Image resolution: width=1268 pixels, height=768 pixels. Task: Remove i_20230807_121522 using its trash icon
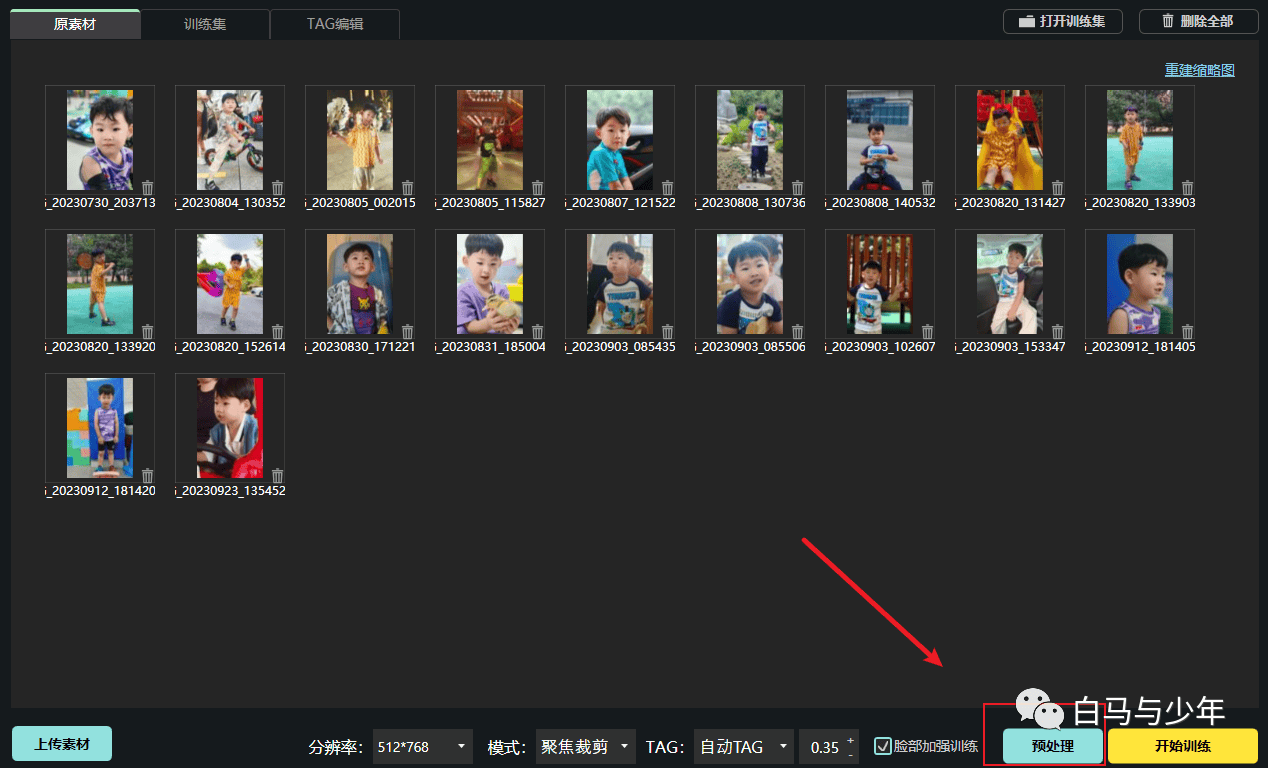pyautogui.click(x=668, y=188)
